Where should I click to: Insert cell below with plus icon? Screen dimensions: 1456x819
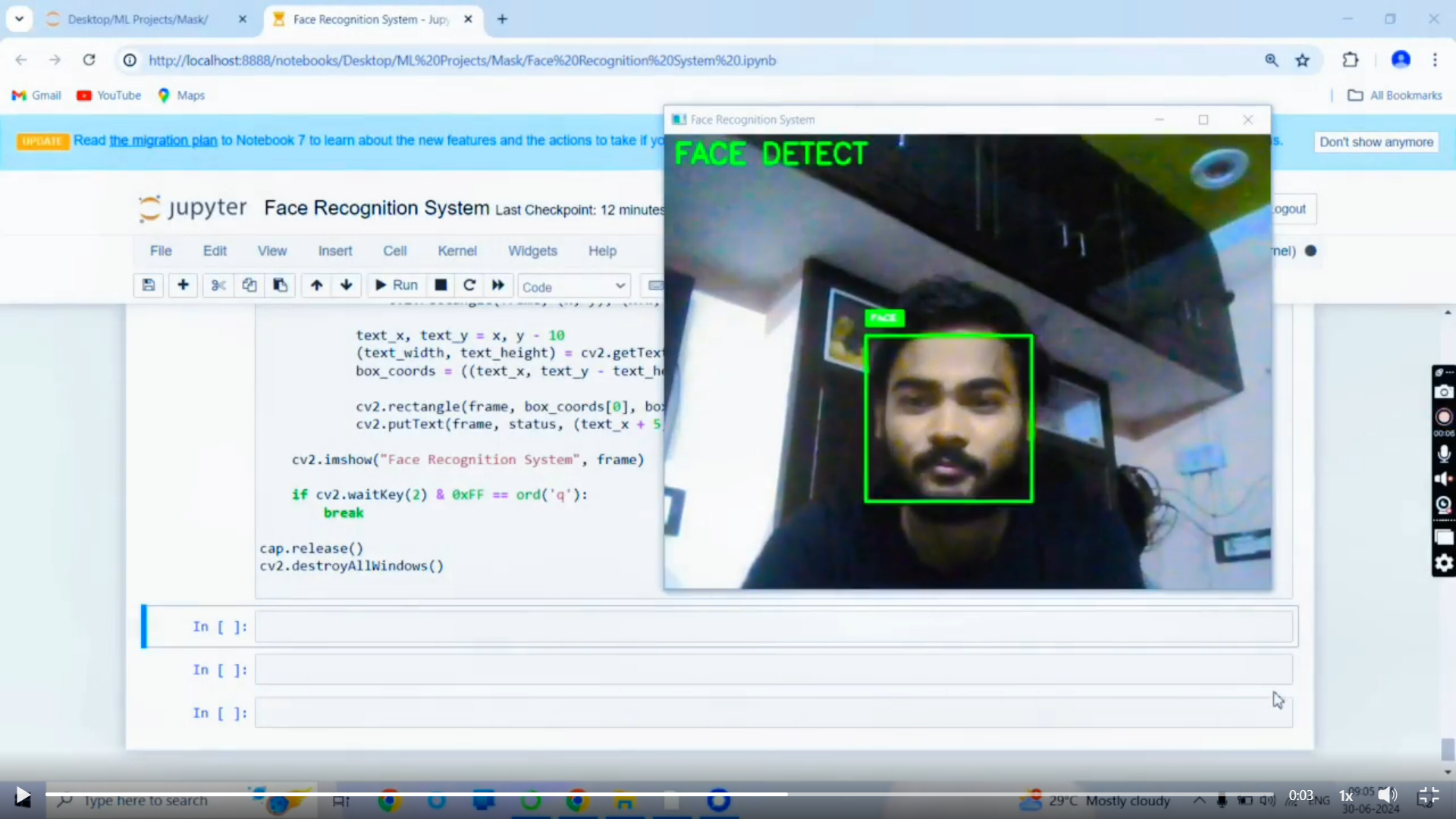[183, 285]
